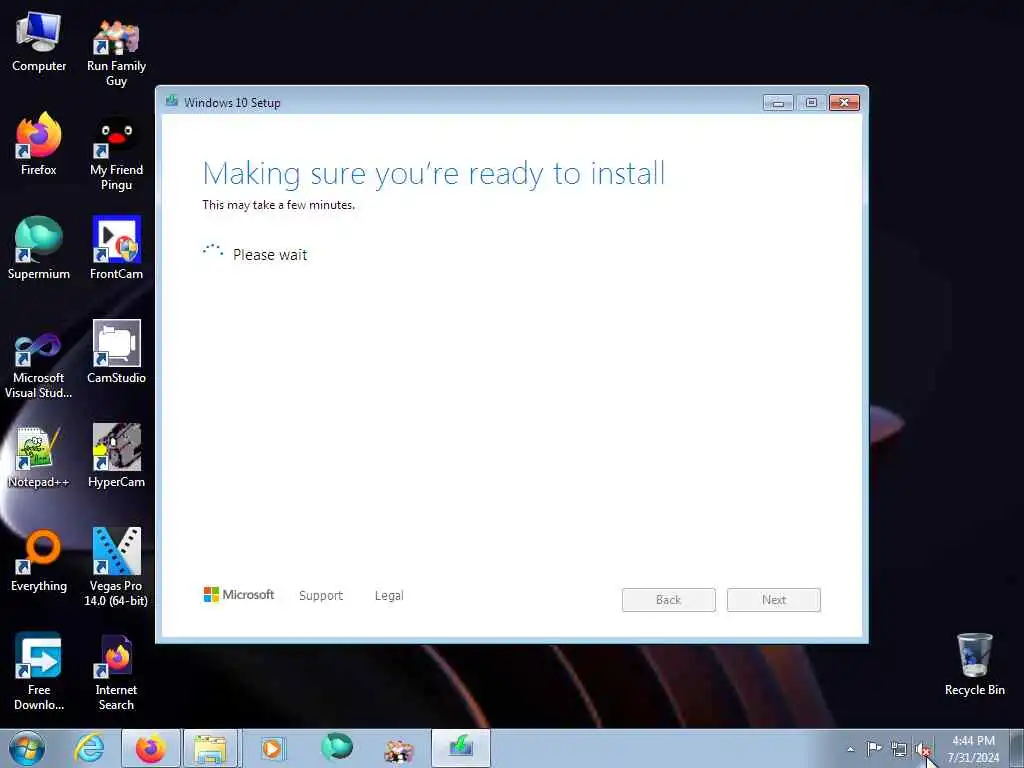Show hidden tray icons arrow
Image resolution: width=1024 pixels, height=768 pixels.
click(850, 749)
